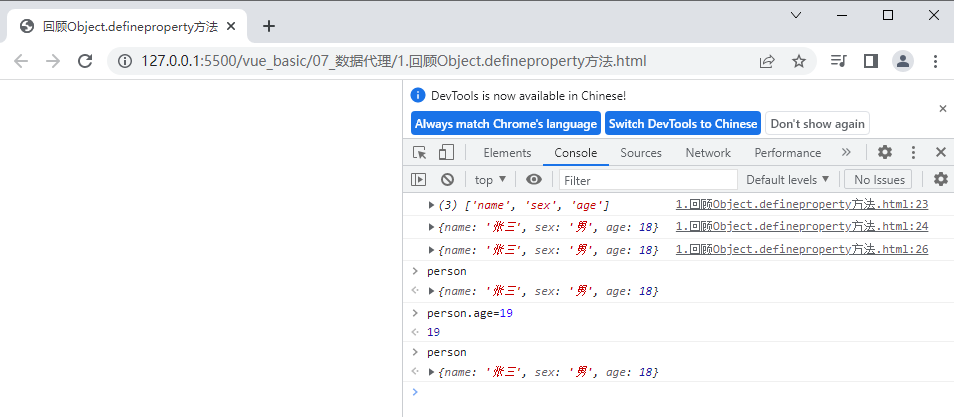Reload the current page
The height and width of the screenshot is (417, 954).
(x=85, y=61)
